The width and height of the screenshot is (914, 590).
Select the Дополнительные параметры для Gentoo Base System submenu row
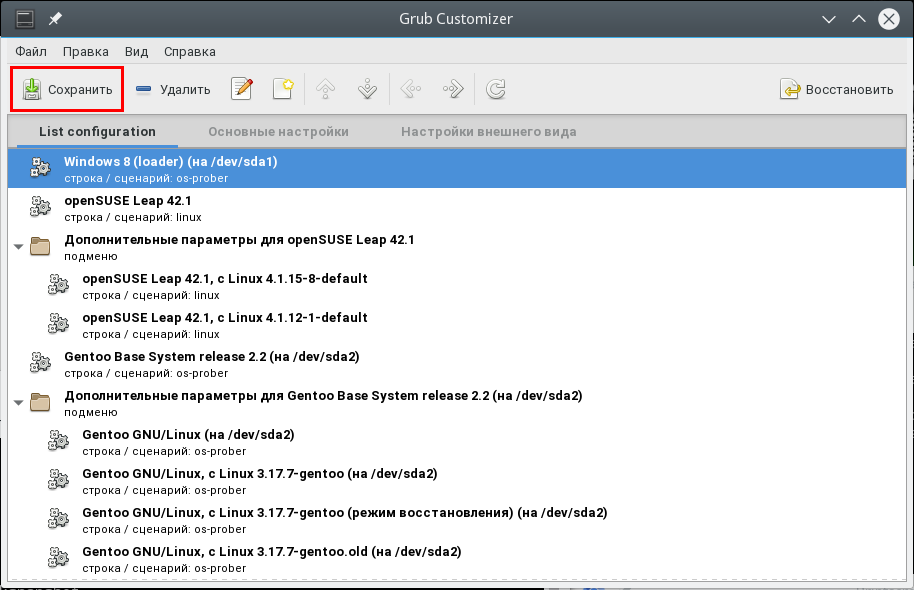point(457,403)
